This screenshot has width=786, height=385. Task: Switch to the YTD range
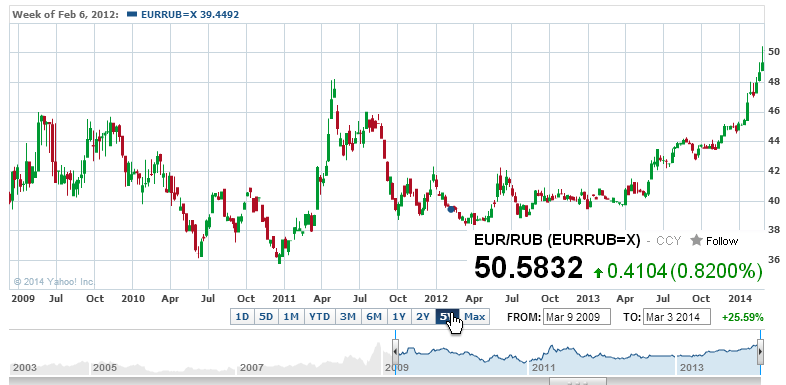tap(319, 317)
